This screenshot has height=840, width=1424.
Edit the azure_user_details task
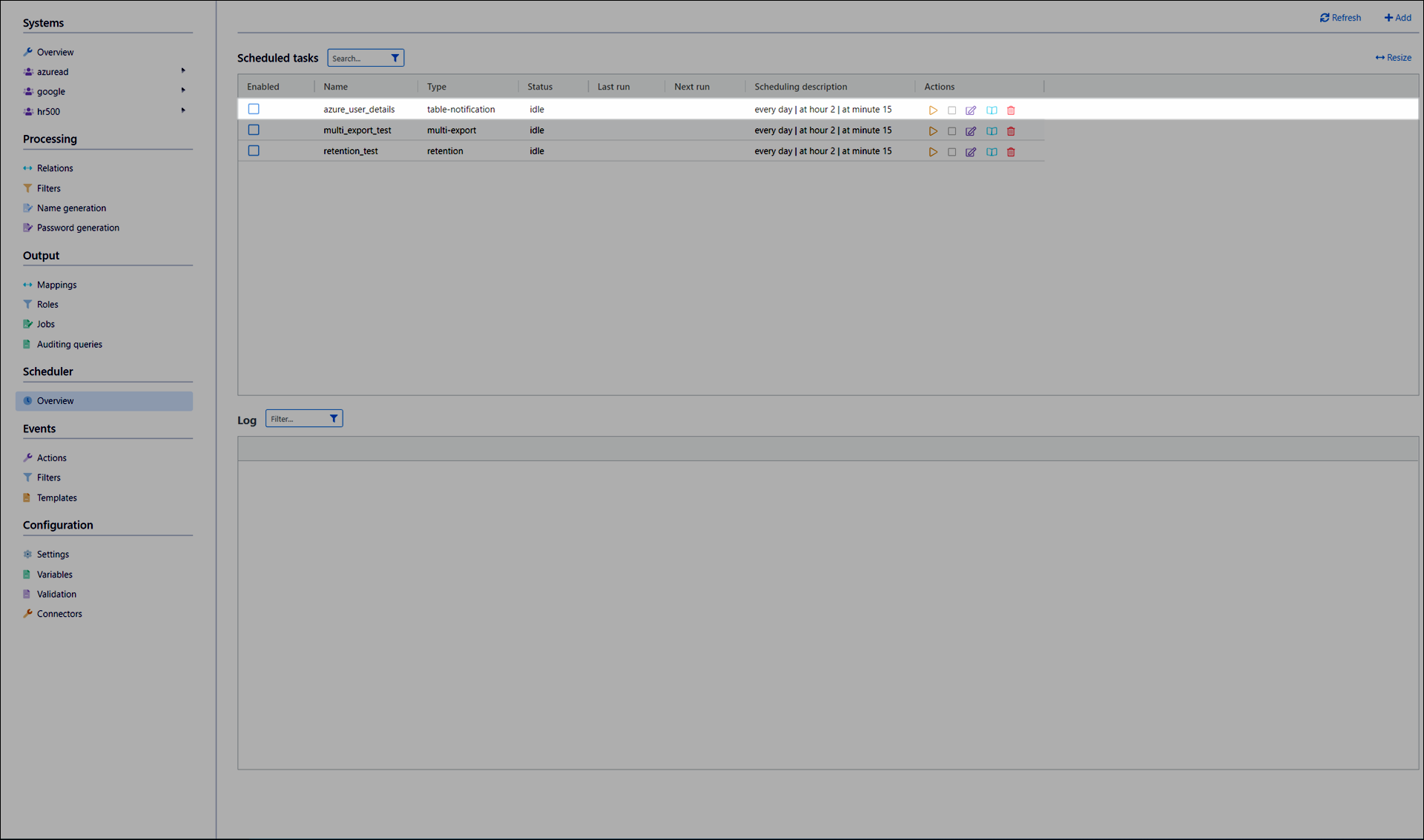(971, 110)
